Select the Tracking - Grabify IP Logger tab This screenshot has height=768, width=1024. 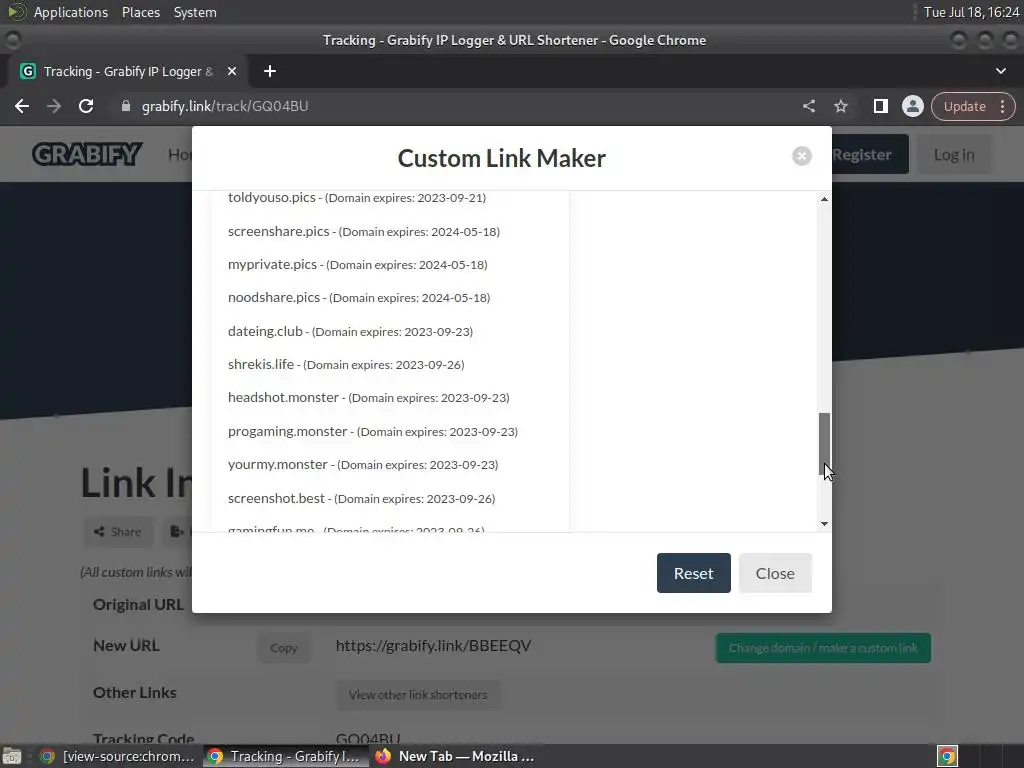[128, 71]
